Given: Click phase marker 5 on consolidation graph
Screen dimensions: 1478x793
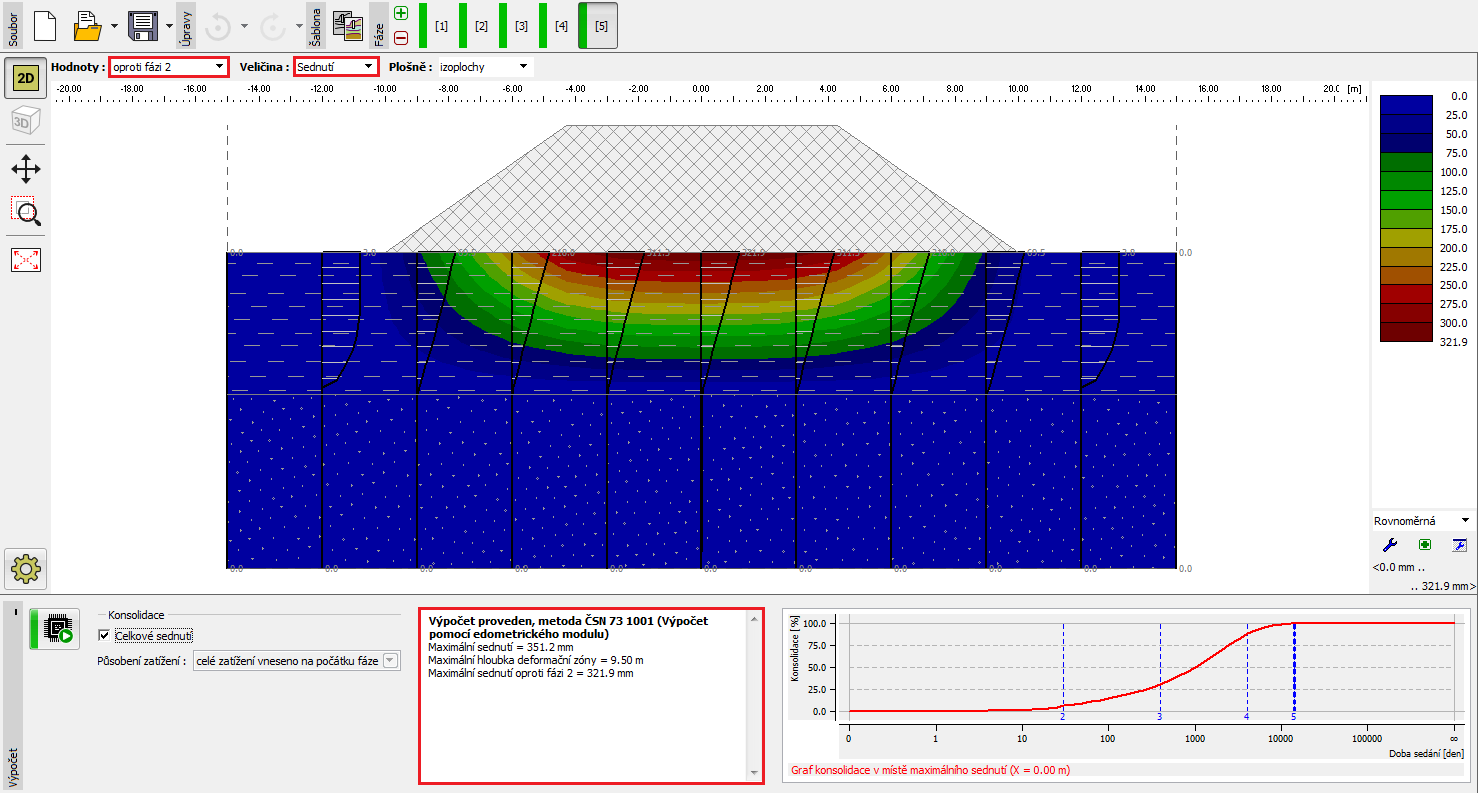Looking at the screenshot, I should click(x=1294, y=717).
